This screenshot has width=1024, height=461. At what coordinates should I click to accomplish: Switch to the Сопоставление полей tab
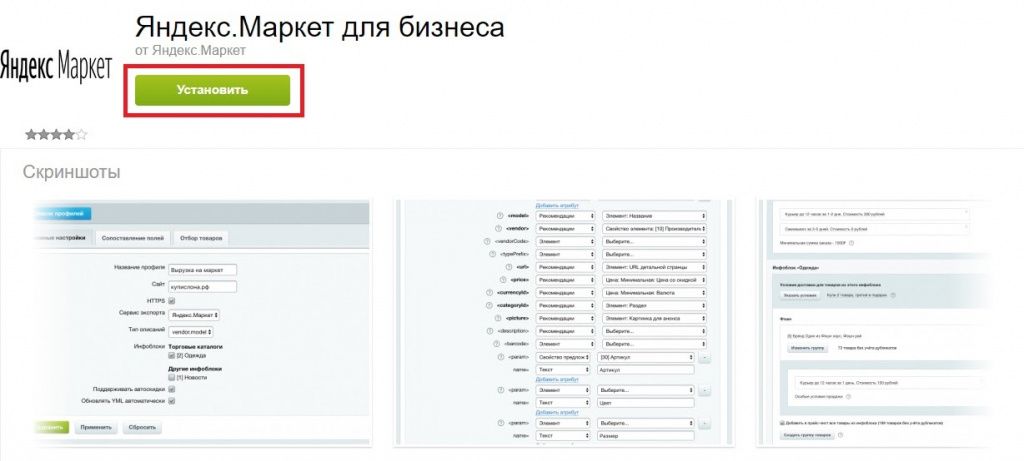coord(133,238)
